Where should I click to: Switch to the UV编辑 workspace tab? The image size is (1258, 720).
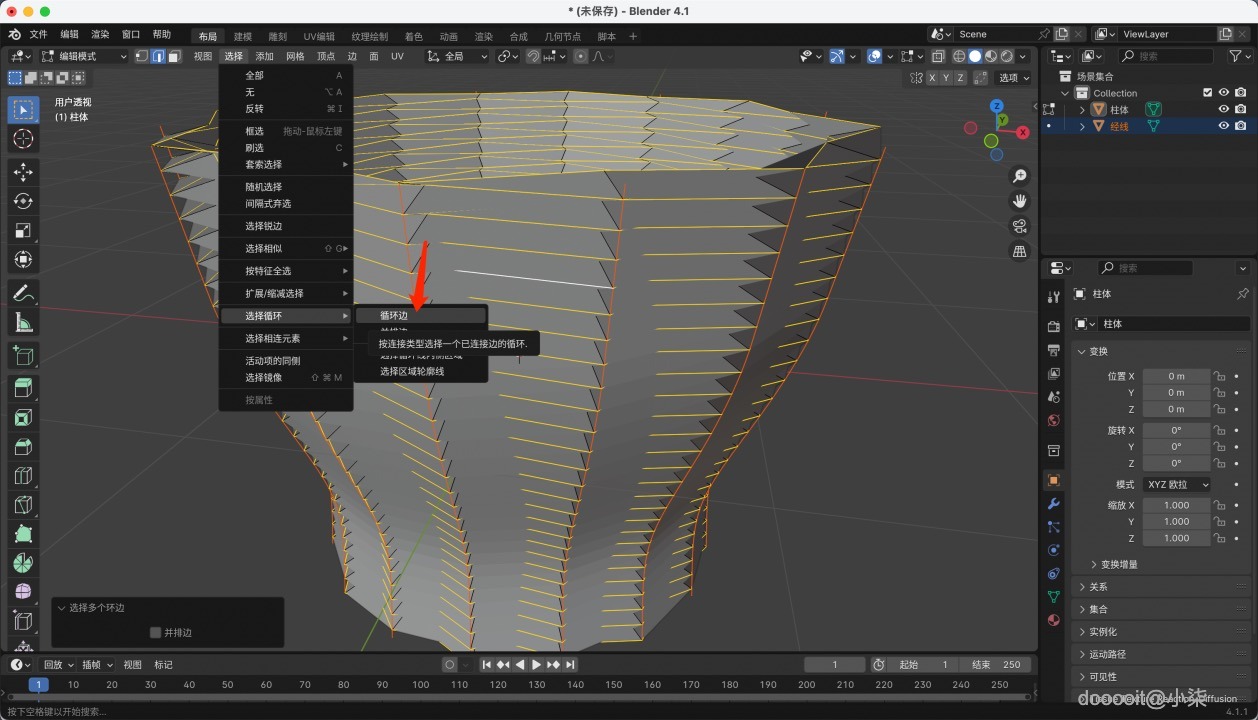click(x=319, y=36)
